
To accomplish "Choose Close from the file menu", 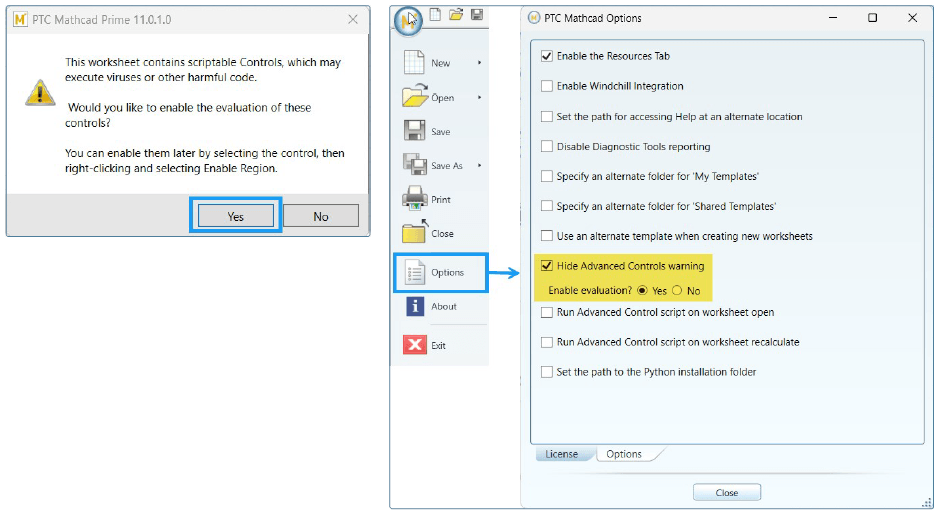I will coord(443,234).
